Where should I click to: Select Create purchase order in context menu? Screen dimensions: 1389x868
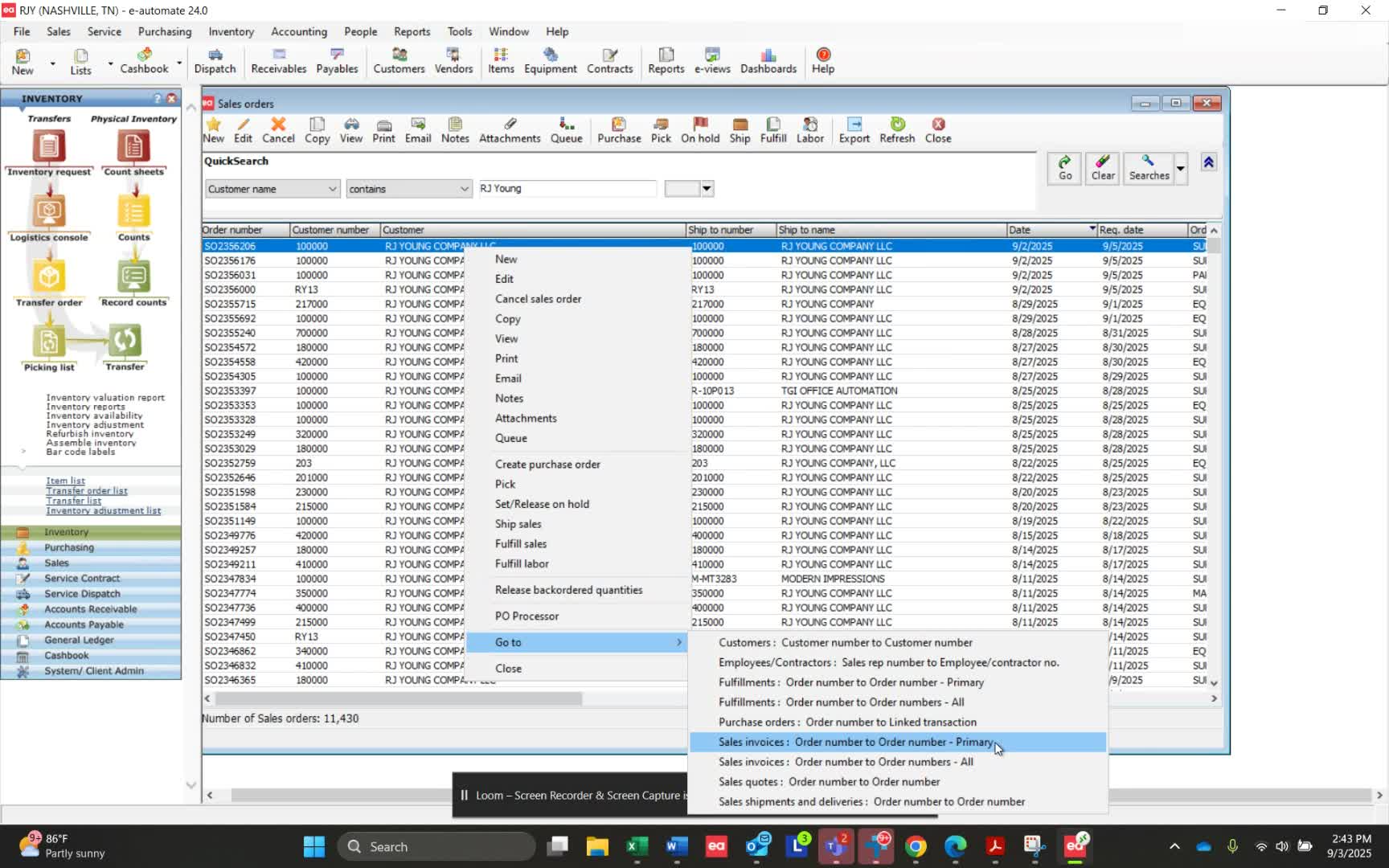coord(547,465)
